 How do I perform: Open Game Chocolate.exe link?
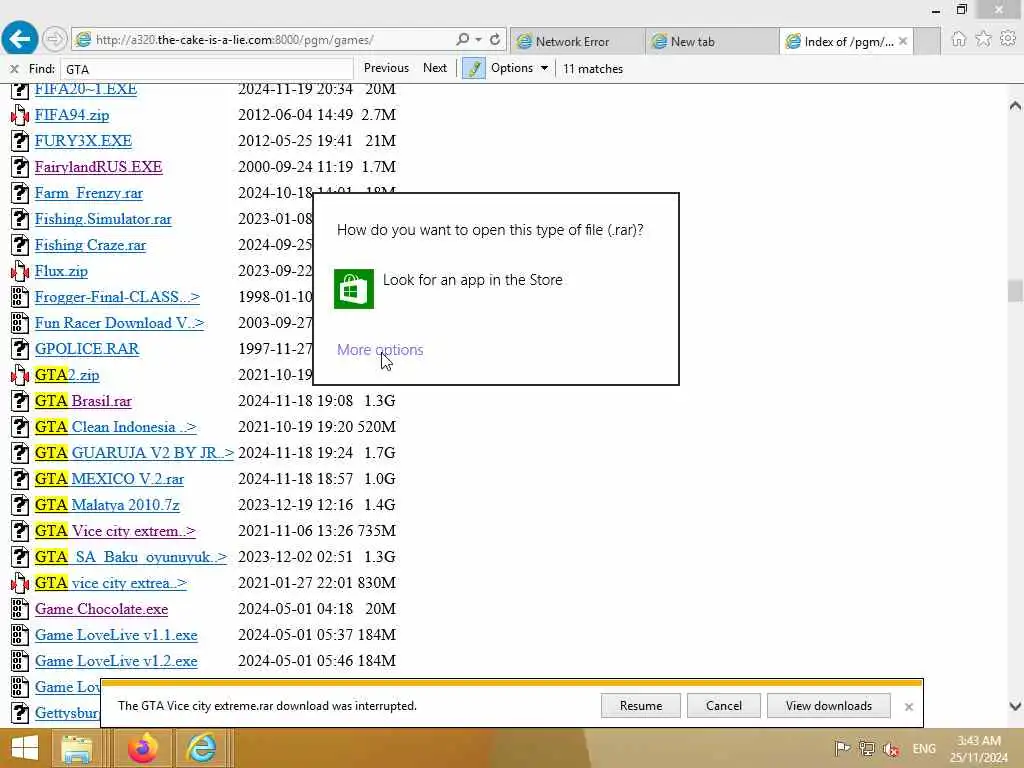coord(101,609)
